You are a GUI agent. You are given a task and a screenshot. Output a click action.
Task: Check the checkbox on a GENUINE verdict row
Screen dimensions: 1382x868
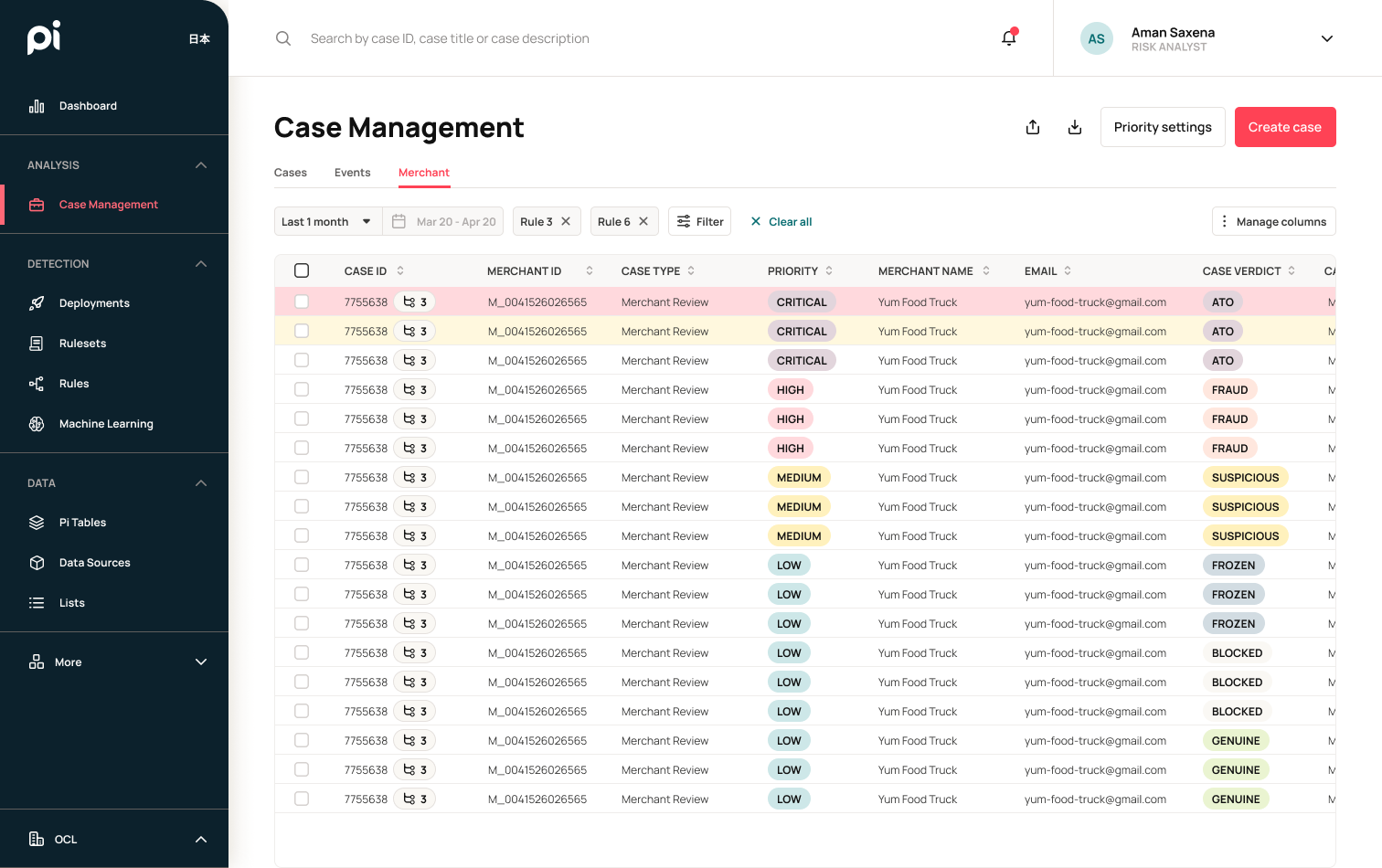click(x=302, y=740)
